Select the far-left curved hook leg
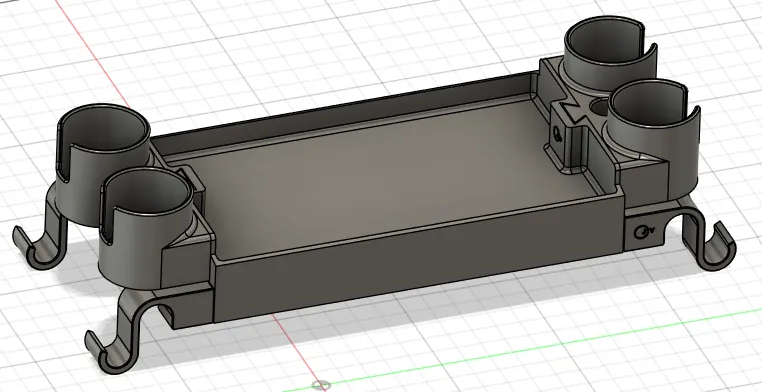Screen dimensions: 762x392 (x=41, y=238)
